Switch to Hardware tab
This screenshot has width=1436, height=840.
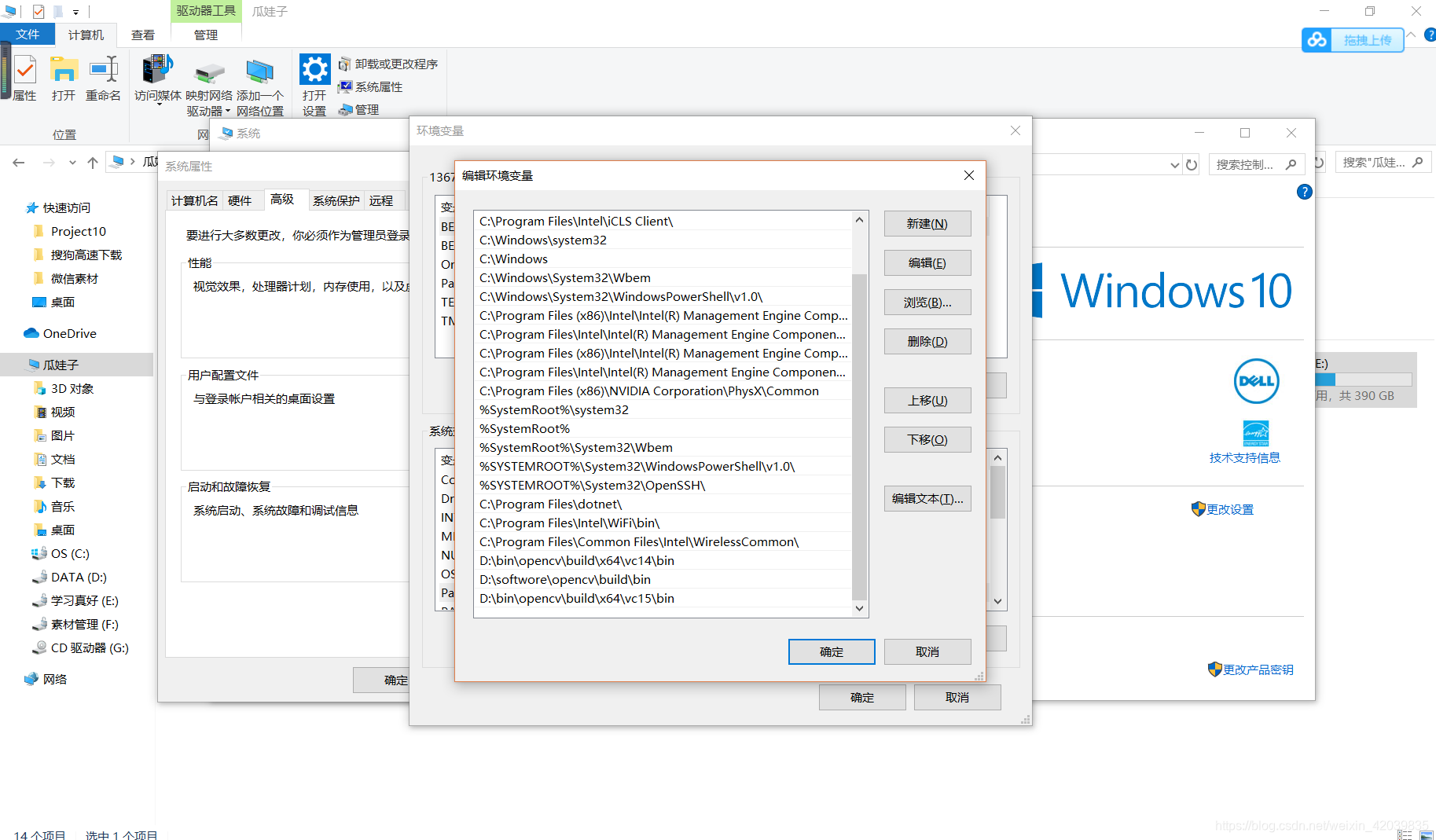pos(240,200)
